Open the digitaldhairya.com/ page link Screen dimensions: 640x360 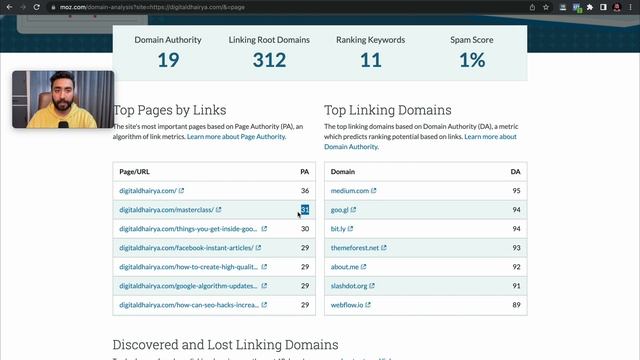tap(148, 191)
